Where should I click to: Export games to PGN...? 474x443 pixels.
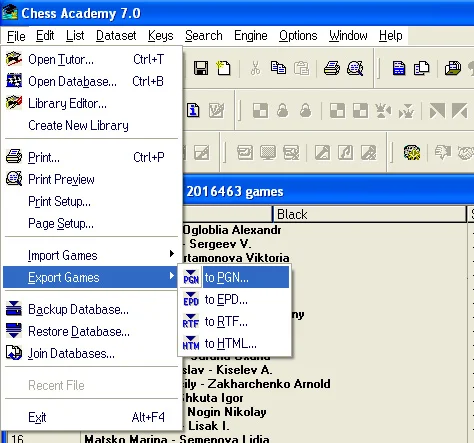235,277
